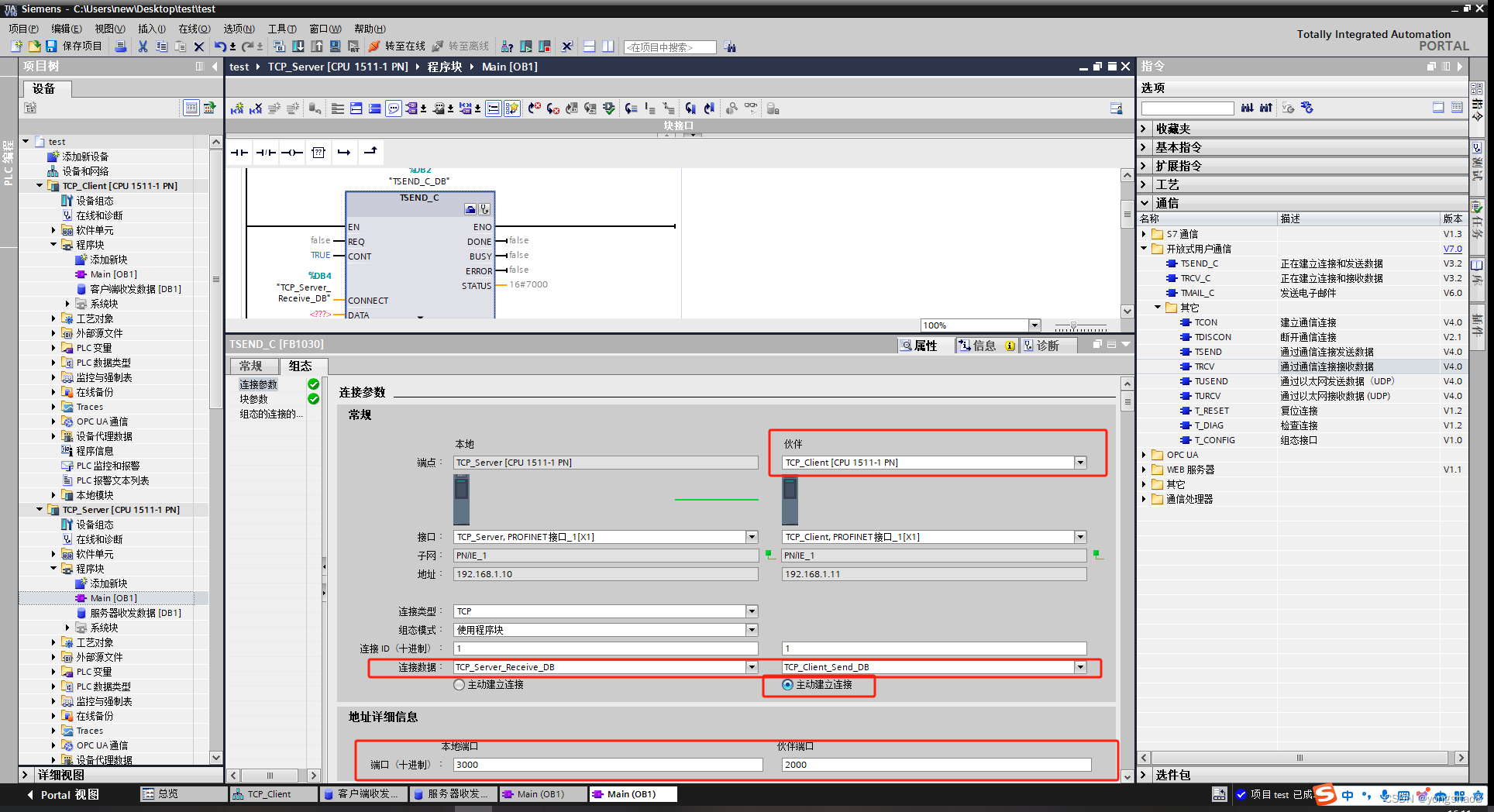The image size is (1494, 812).
Task: Save the project with the disk icon
Action: pyautogui.click(x=51, y=46)
